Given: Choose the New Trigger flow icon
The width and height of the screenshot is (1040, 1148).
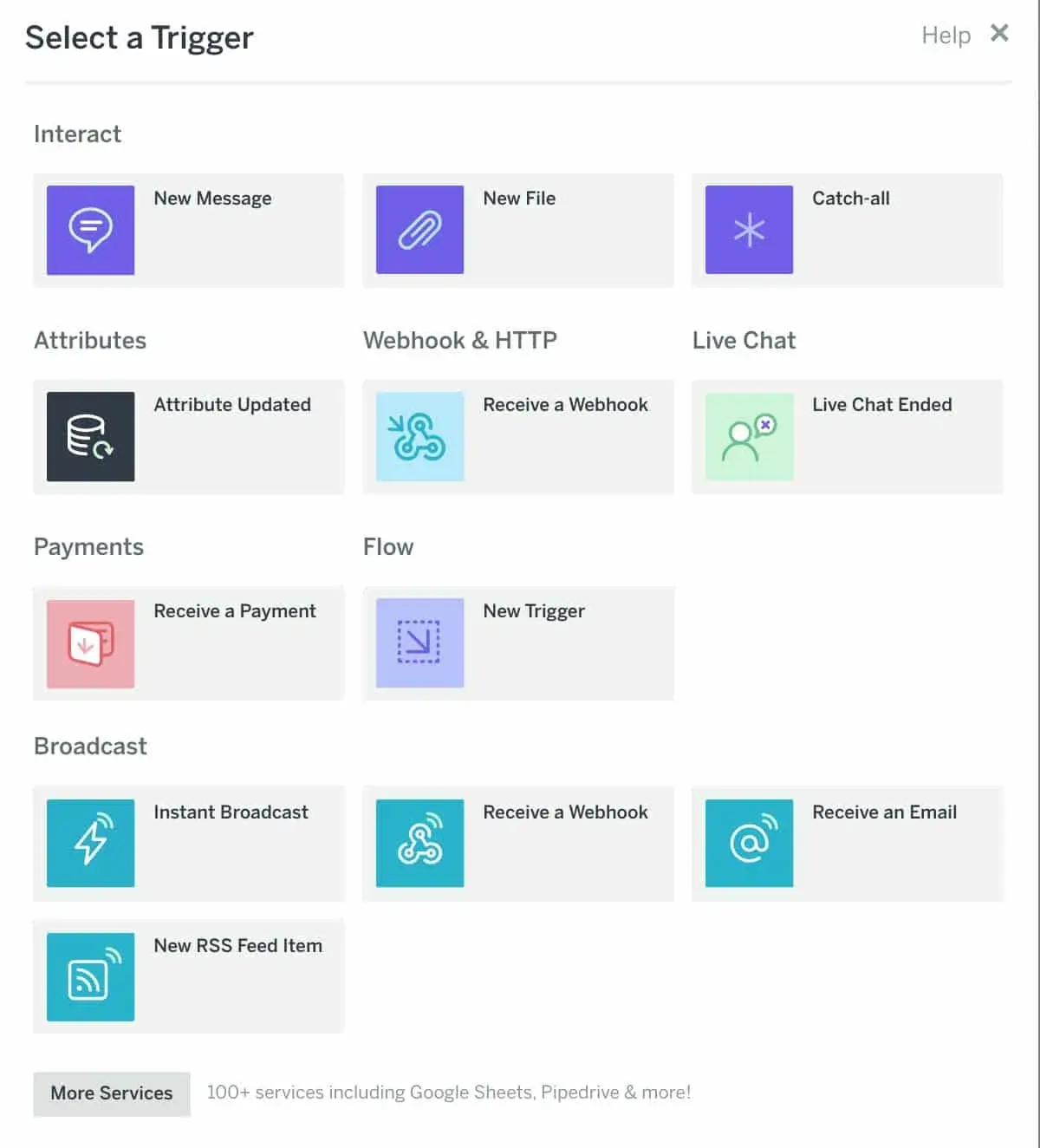Looking at the screenshot, I should click(419, 643).
